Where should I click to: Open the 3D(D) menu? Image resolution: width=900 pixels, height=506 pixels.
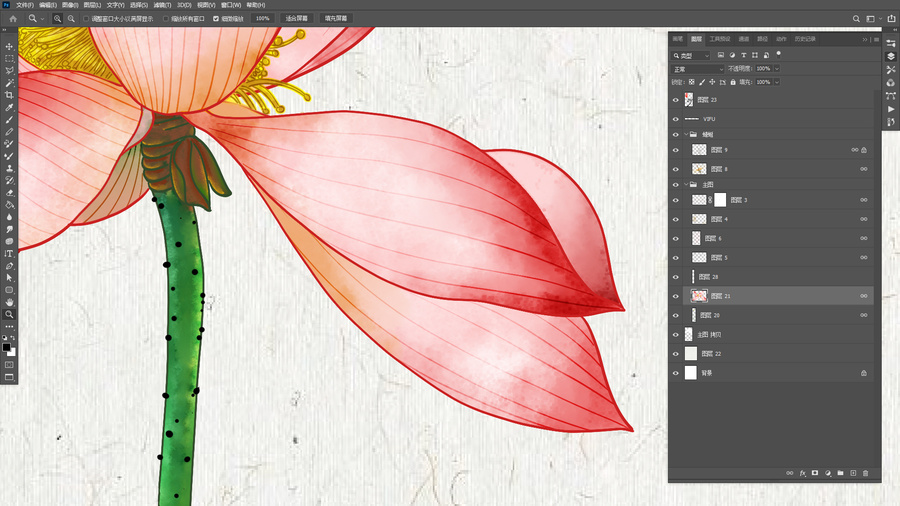184,5
